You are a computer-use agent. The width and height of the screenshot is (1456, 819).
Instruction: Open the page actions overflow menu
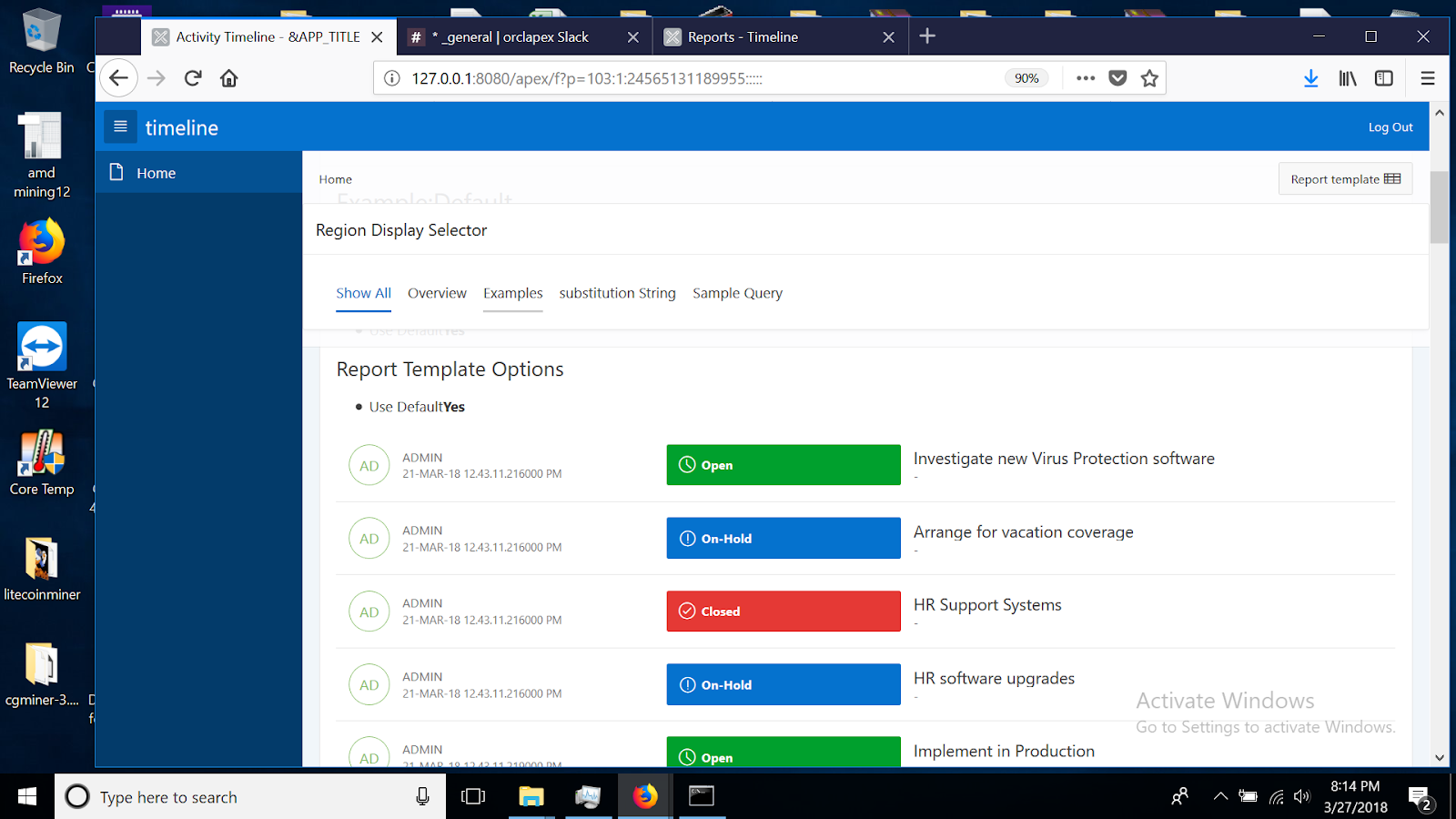pyautogui.click(x=1085, y=78)
